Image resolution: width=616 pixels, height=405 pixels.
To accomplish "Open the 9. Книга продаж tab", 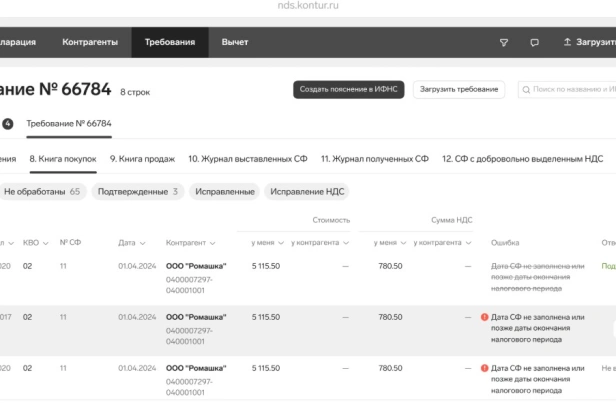I will click(x=142, y=159).
